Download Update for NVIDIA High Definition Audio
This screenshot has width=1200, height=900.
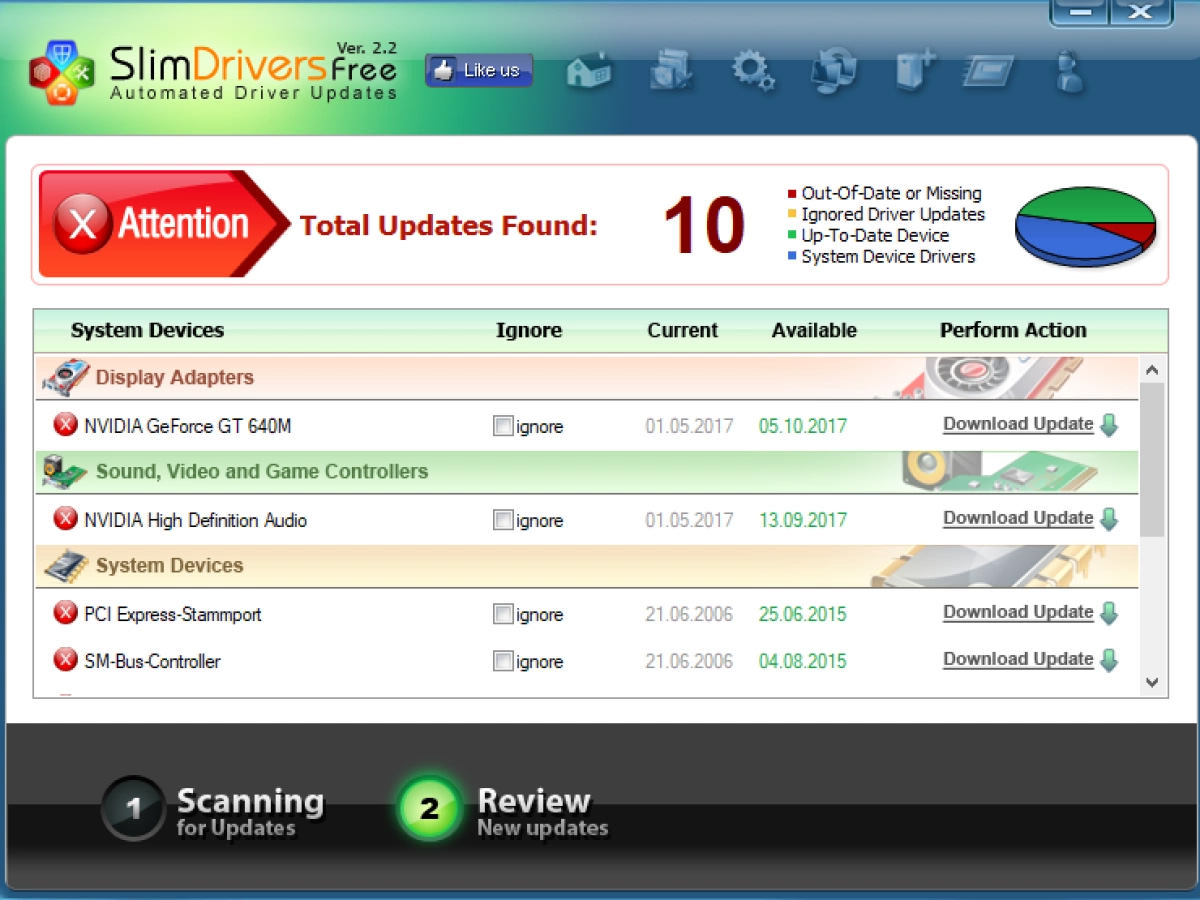point(1018,518)
